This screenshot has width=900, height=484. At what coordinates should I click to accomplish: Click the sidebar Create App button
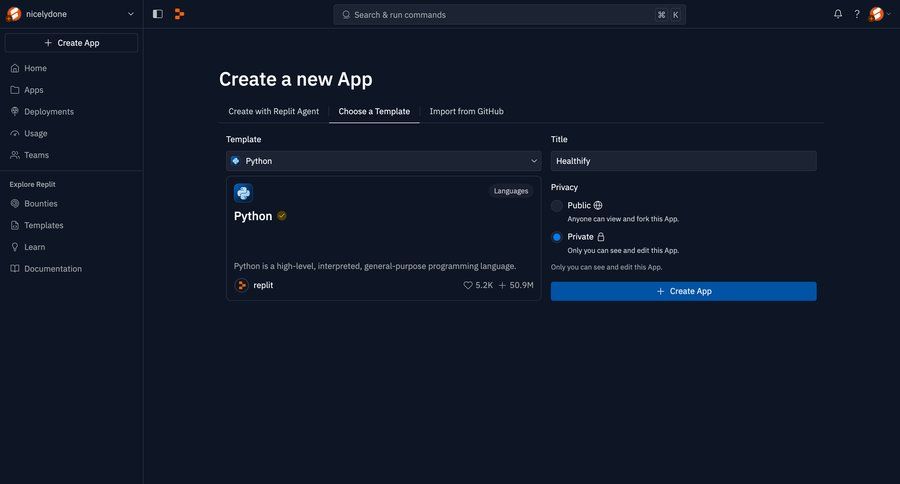click(x=71, y=42)
